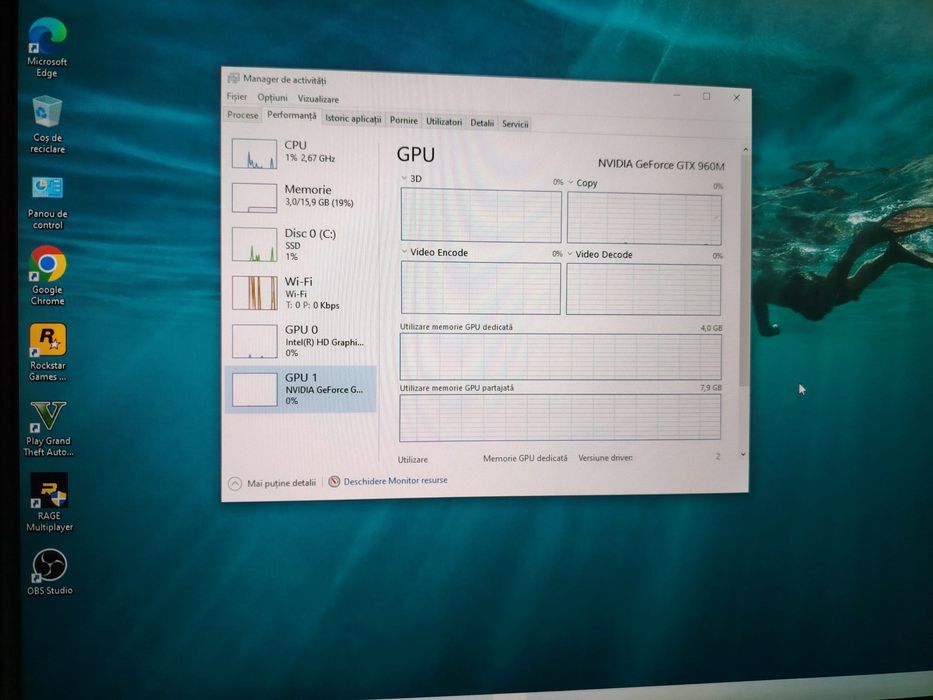This screenshot has width=933, height=700.
Task: Collapse with Mai puține detalii button
Action: pos(273,483)
